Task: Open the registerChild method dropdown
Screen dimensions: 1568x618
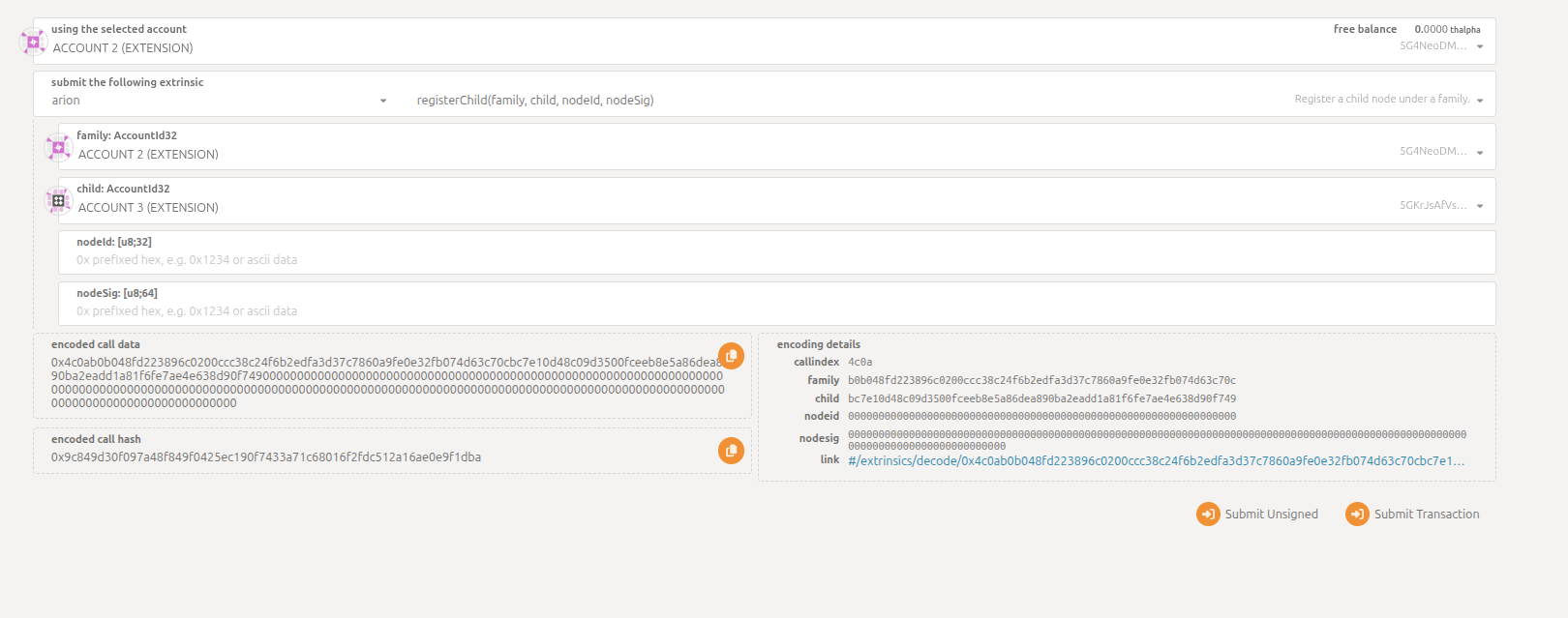Action: click(x=1480, y=101)
